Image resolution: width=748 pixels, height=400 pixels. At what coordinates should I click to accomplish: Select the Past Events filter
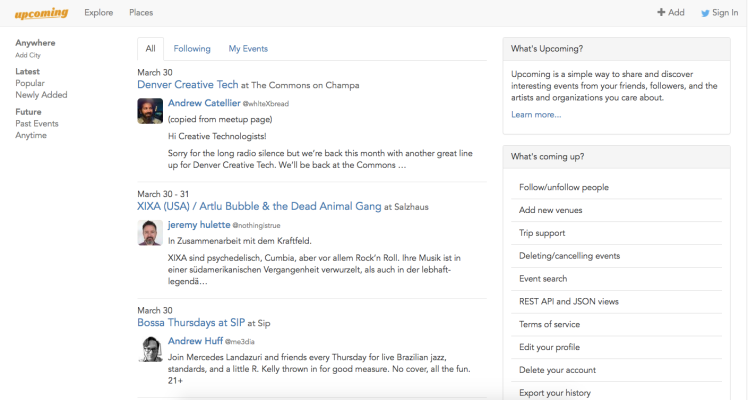pos(37,123)
